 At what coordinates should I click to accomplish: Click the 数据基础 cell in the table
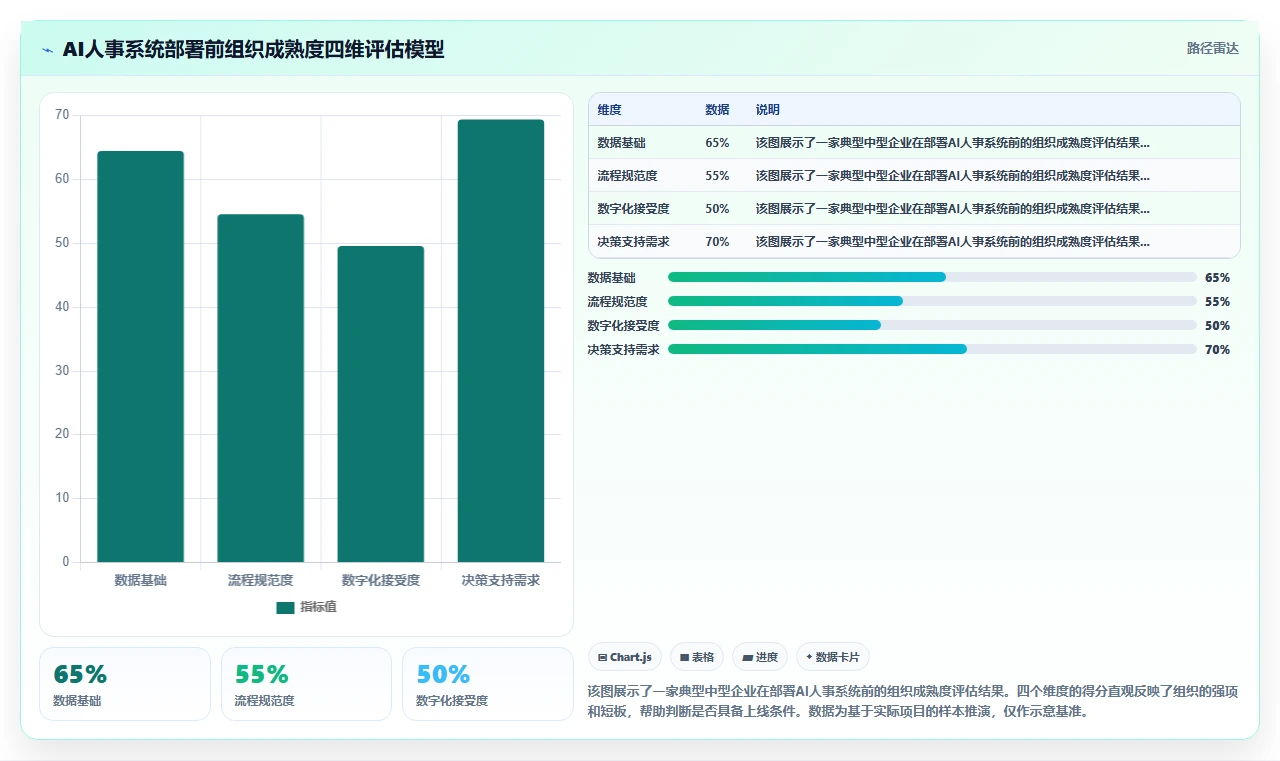(x=621, y=143)
